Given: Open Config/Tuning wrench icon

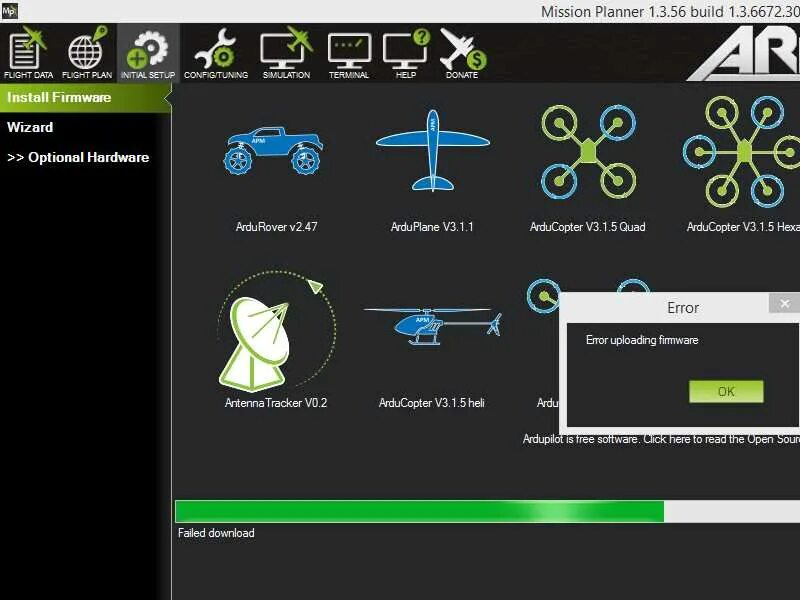Looking at the screenshot, I should coord(216,54).
